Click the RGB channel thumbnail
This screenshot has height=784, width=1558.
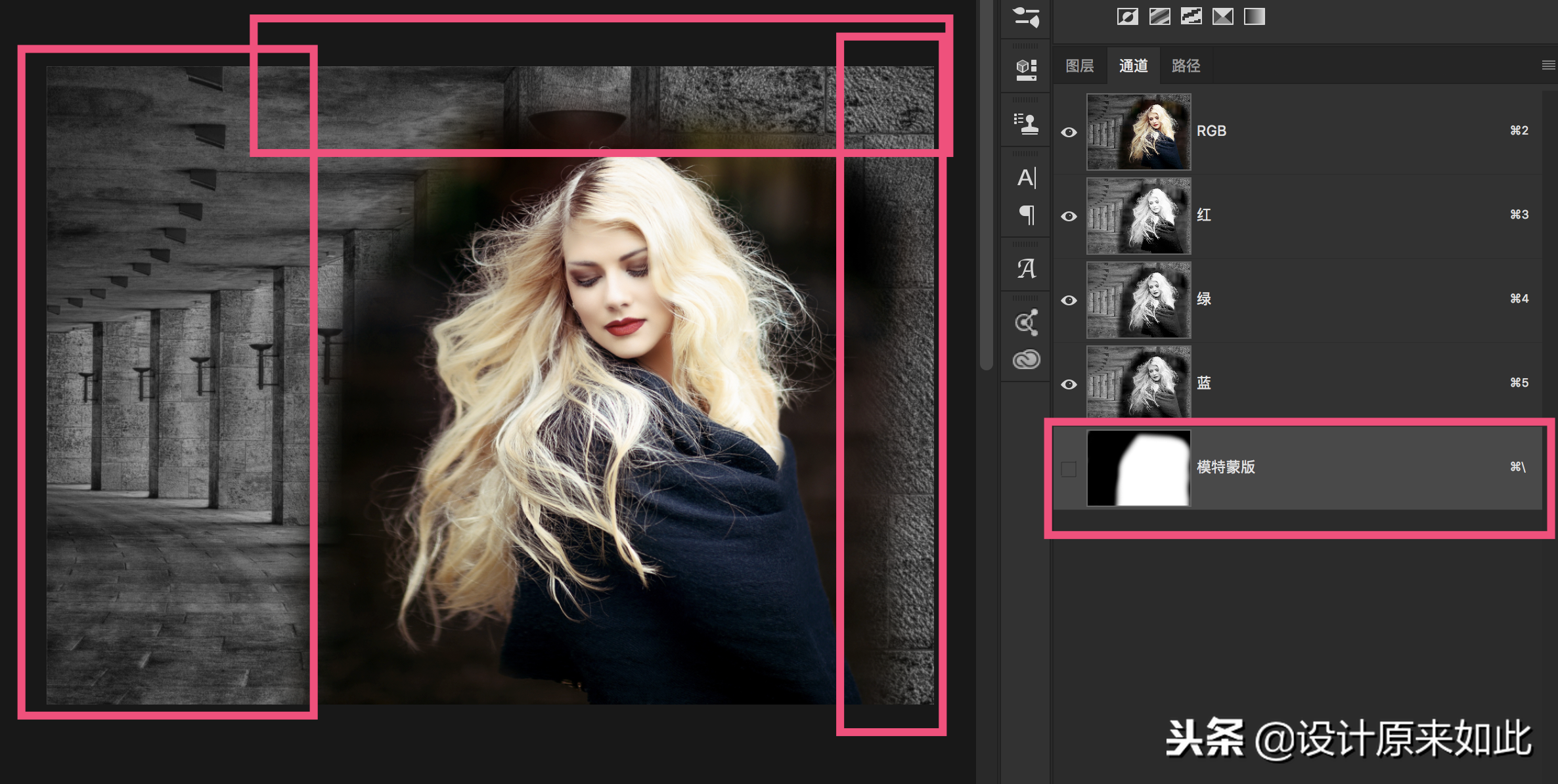pyautogui.click(x=1139, y=132)
